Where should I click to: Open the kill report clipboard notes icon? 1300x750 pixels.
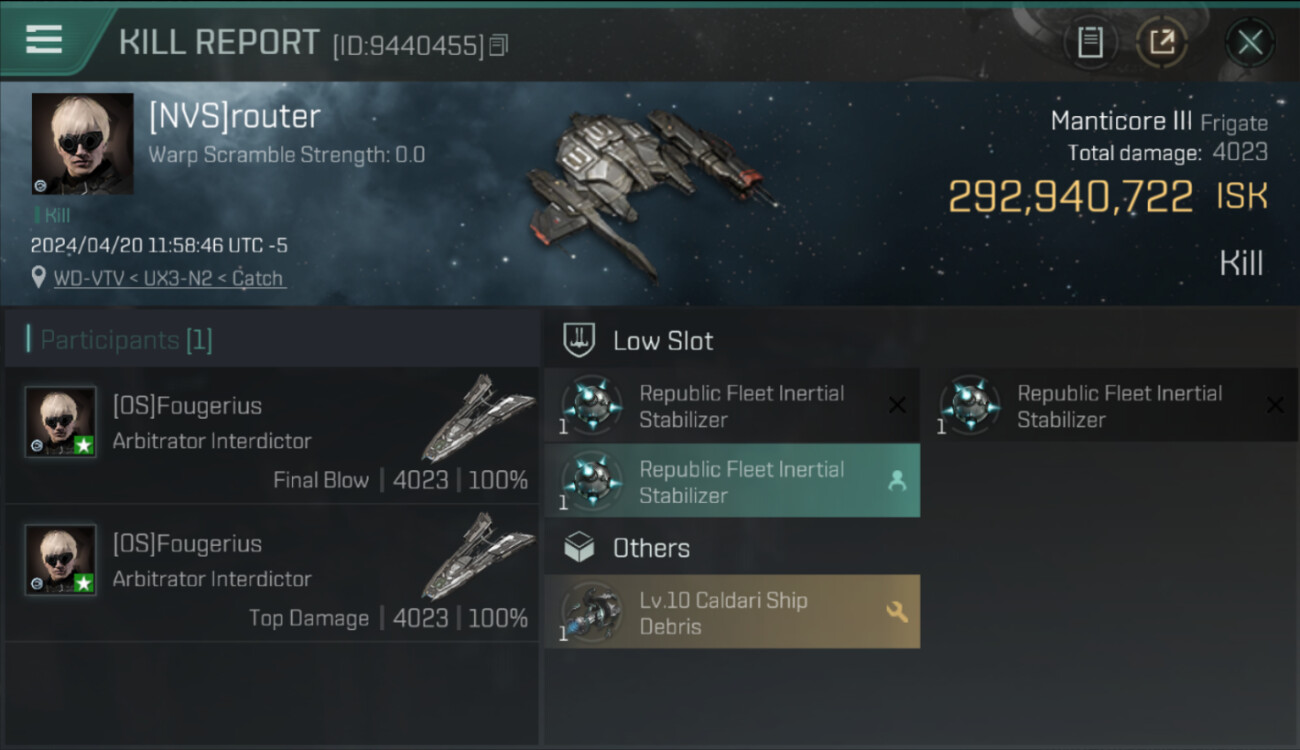tap(1090, 42)
